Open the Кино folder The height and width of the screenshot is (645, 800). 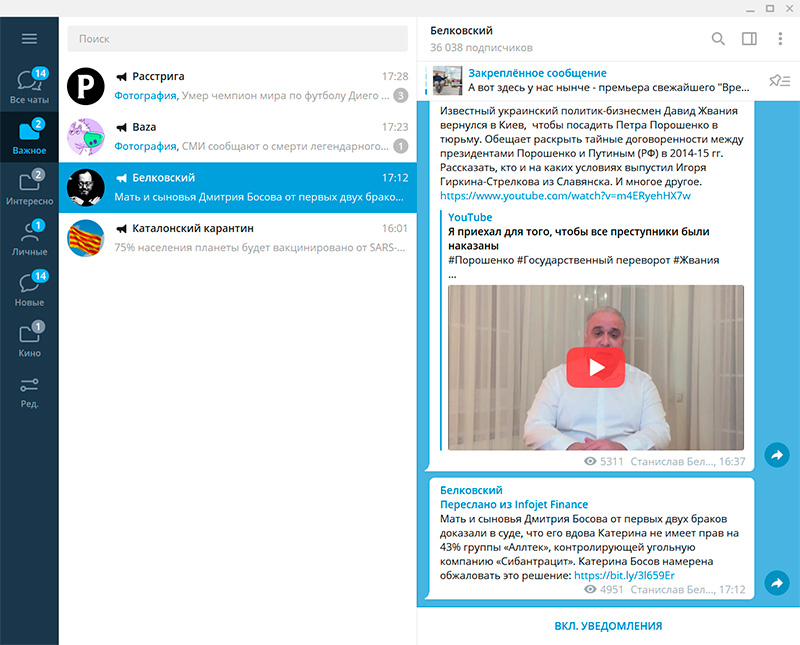29,340
